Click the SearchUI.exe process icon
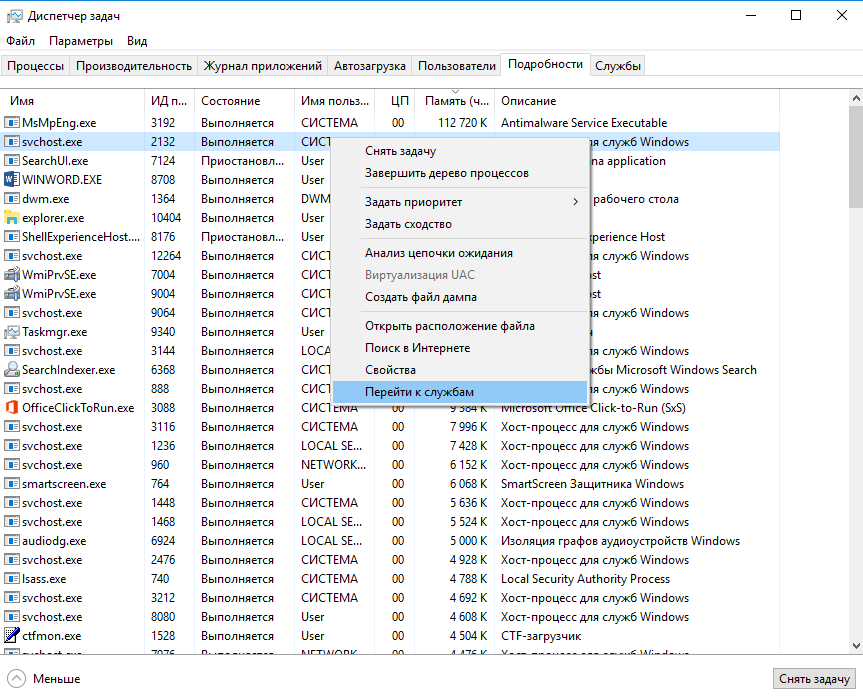This screenshot has height=700, width=863. pyautogui.click(x=12, y=161)
